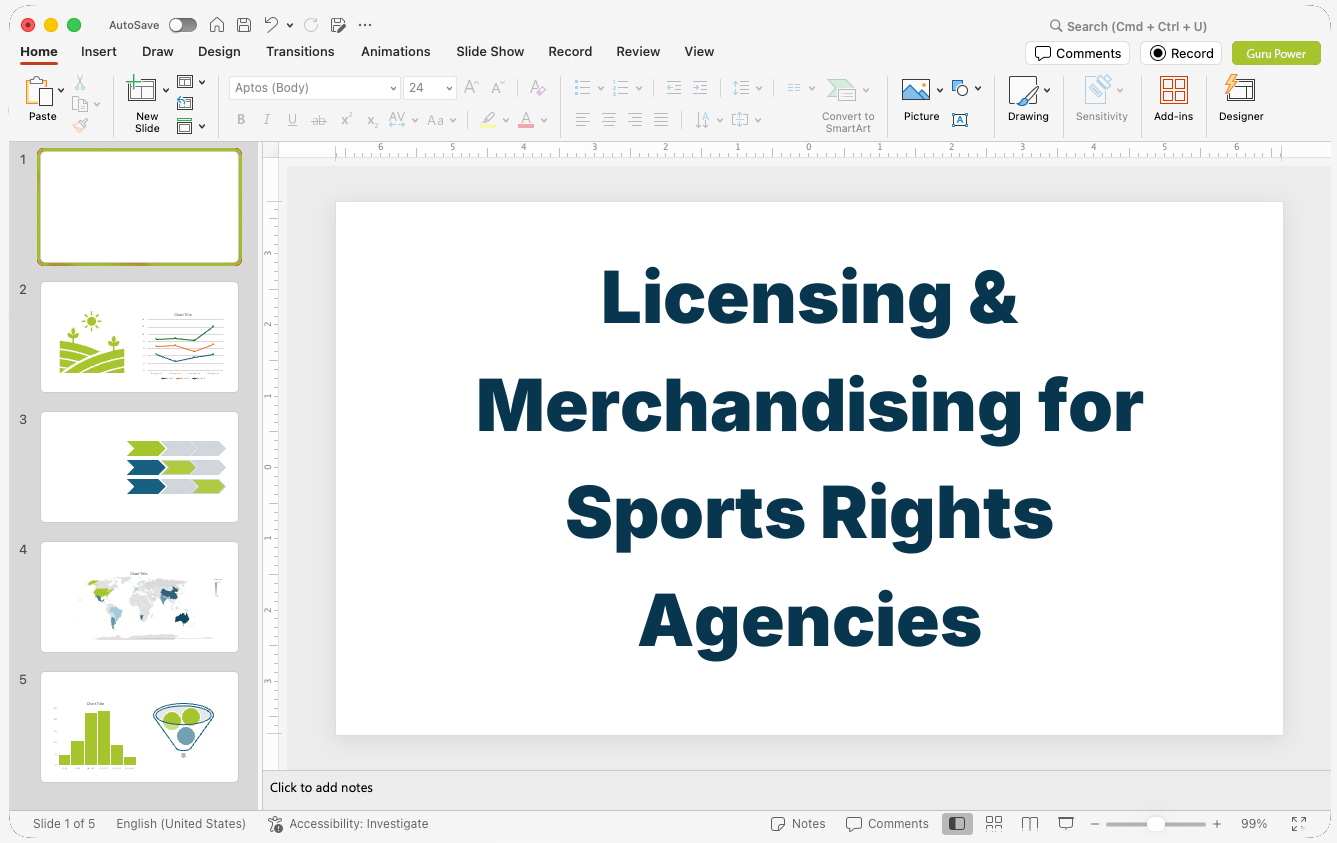Toggle subscript formatting
The image size is (1337, 843).
372,120
